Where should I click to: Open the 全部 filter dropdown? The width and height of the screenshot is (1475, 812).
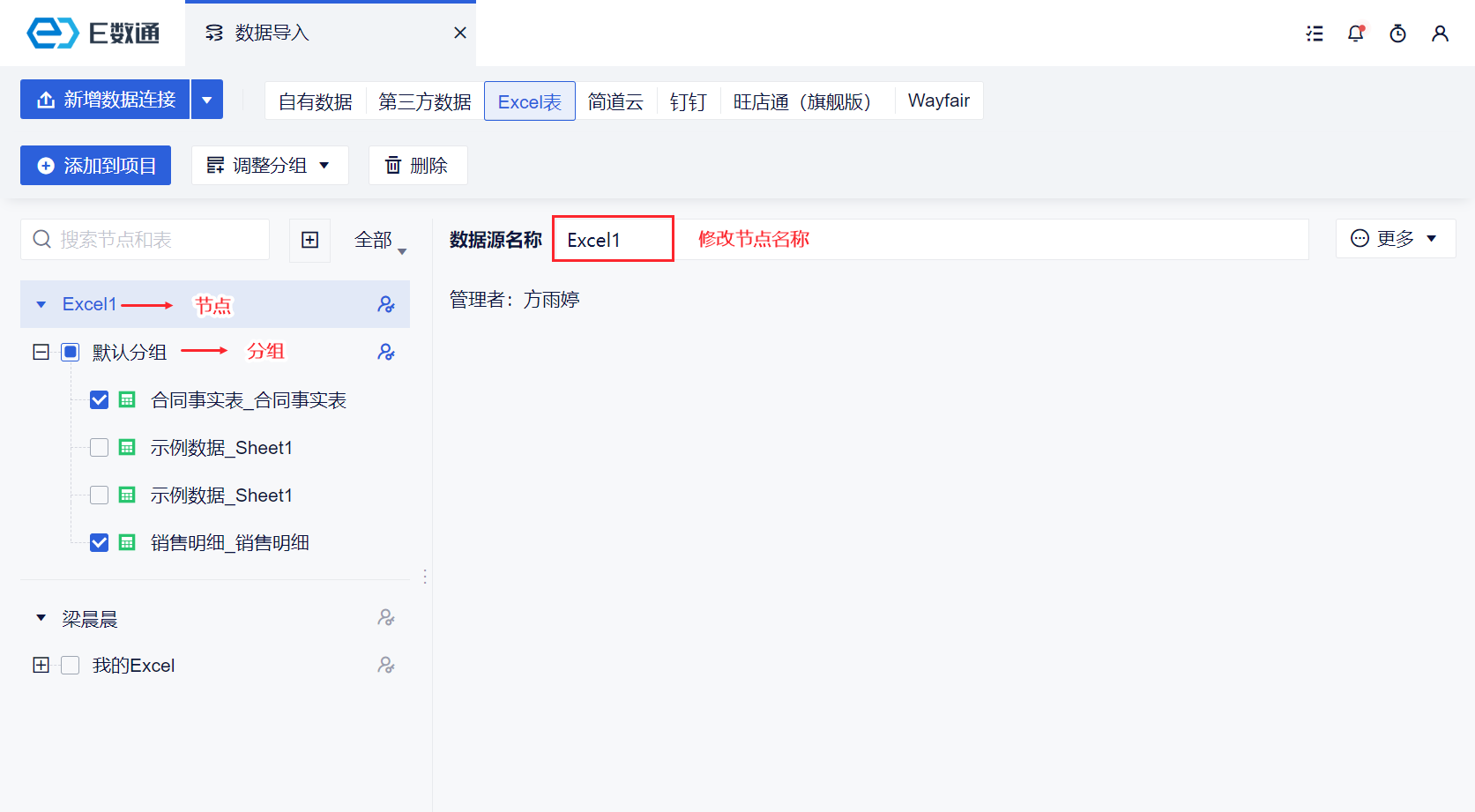380,240
